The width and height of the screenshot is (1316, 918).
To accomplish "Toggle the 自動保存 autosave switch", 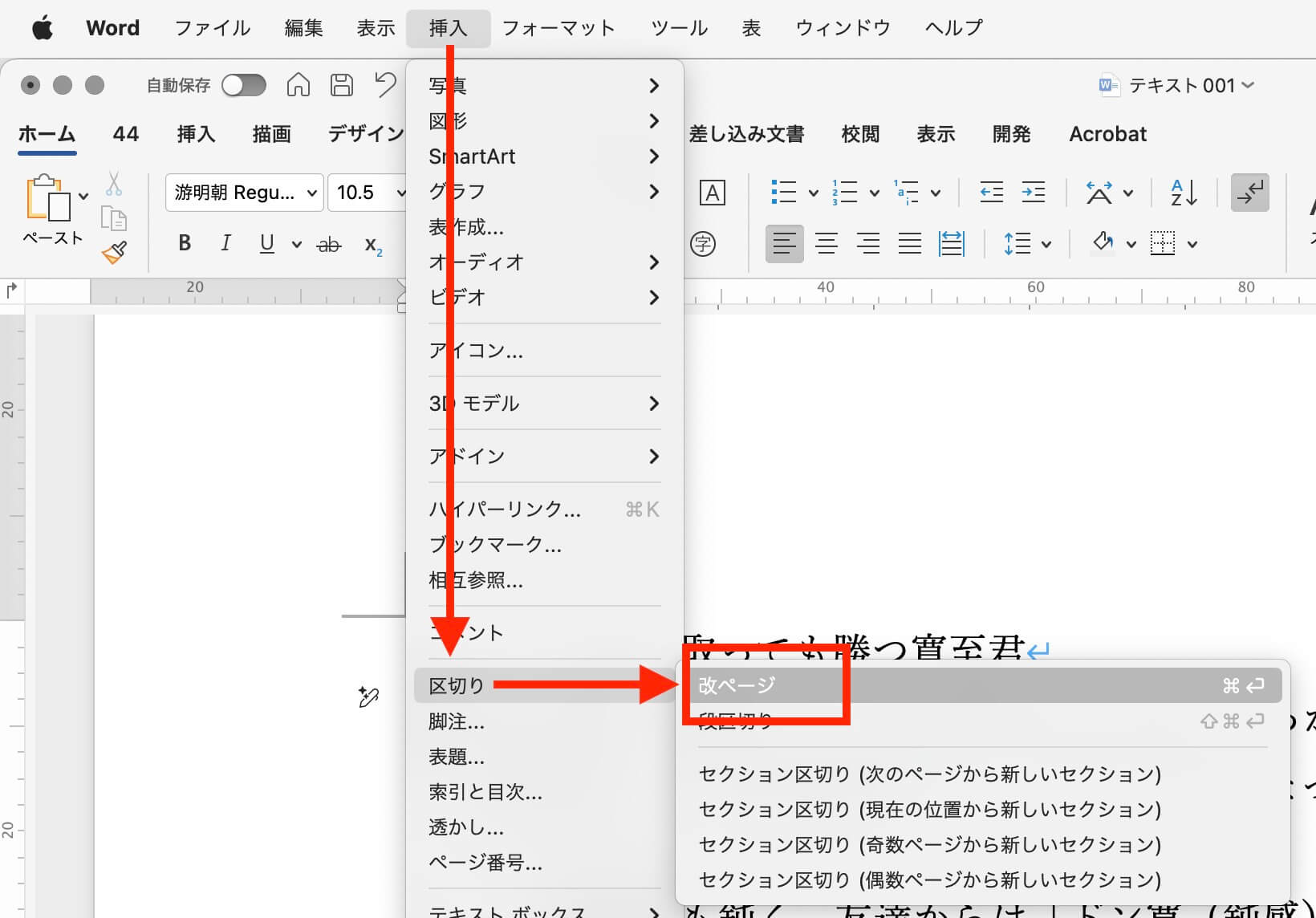I will 244,85.
